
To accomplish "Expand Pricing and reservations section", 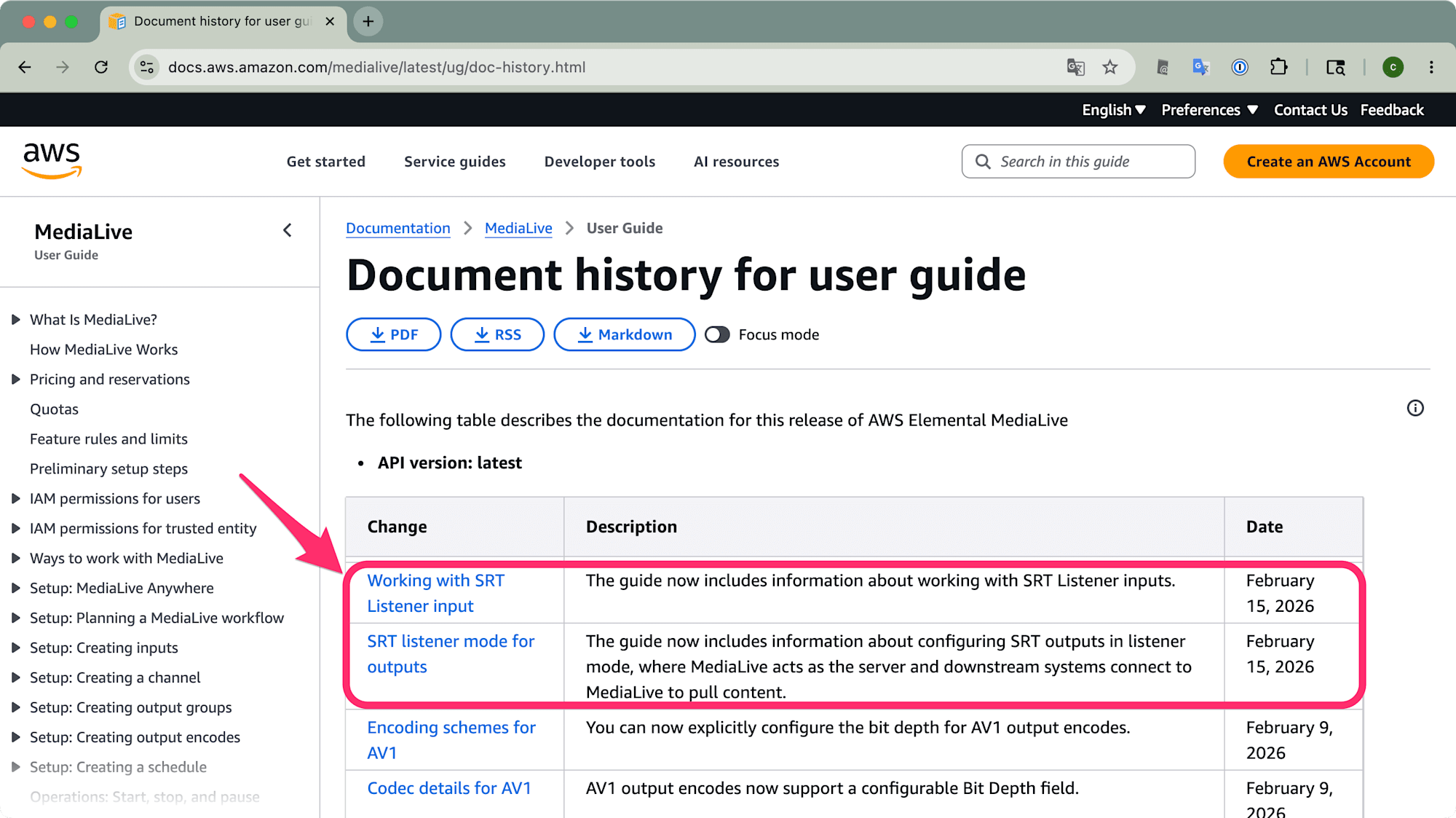I will click(15, 379).
